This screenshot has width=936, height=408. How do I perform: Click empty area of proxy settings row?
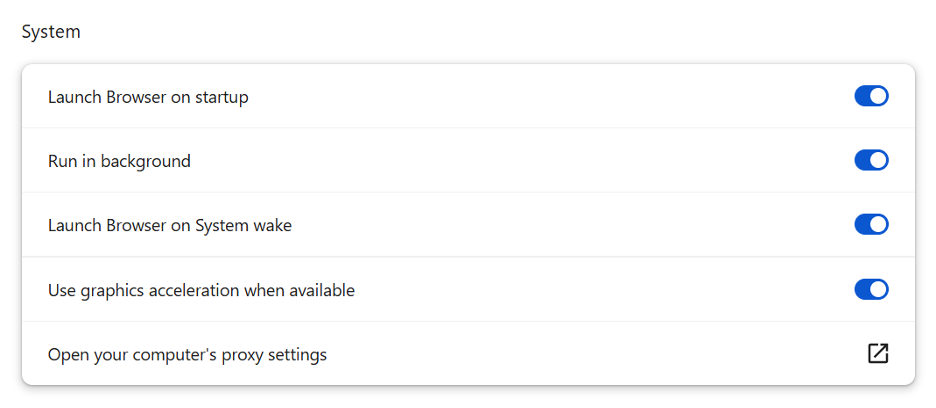pos(597,354)
